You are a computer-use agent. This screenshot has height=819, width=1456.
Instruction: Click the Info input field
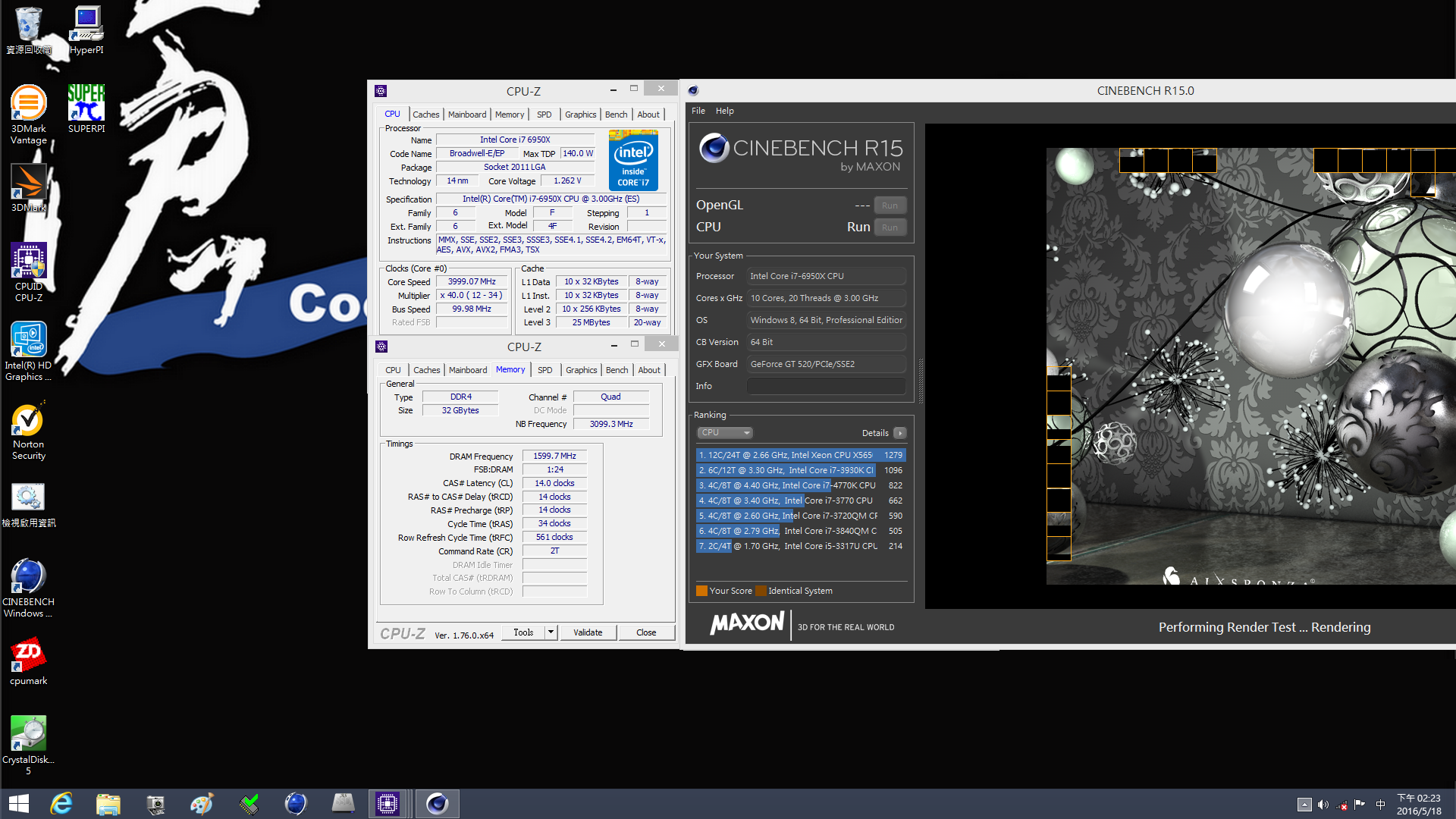tap(827, 387)
